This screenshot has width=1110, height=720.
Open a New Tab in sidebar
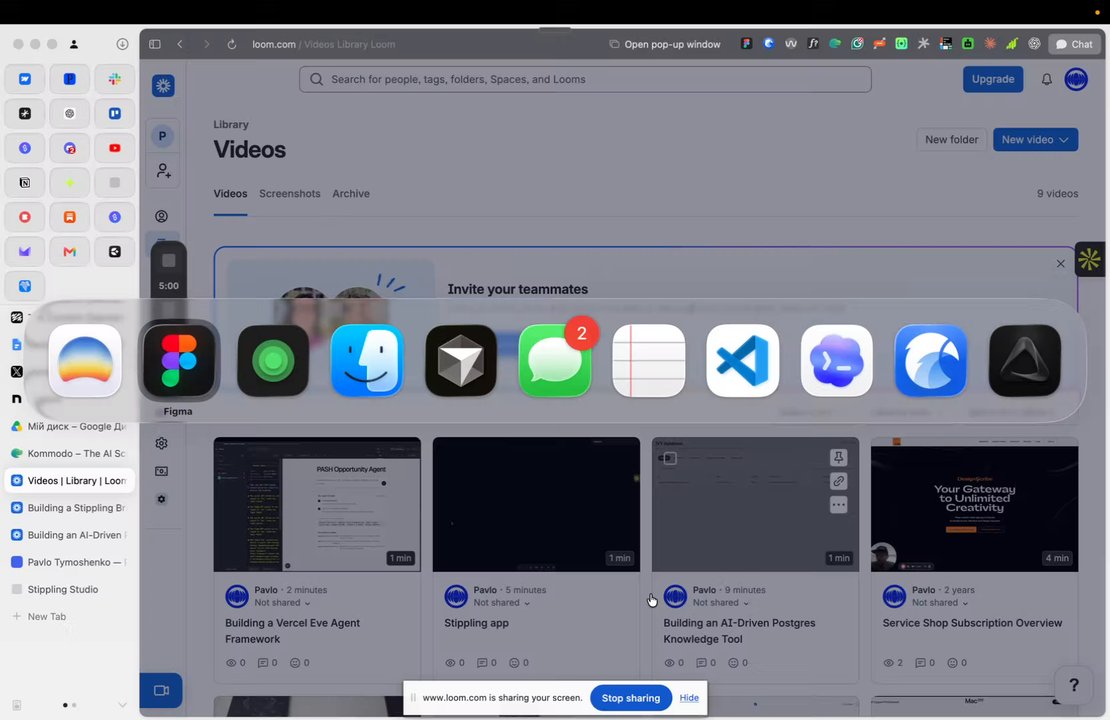[69, 617]
